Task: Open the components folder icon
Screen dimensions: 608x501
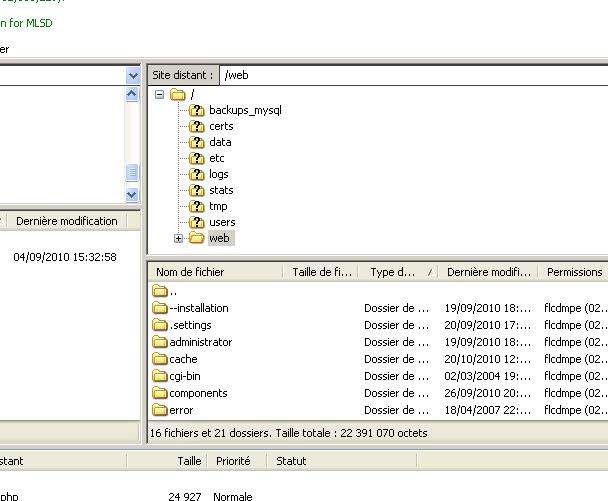Action: (160, 393)
